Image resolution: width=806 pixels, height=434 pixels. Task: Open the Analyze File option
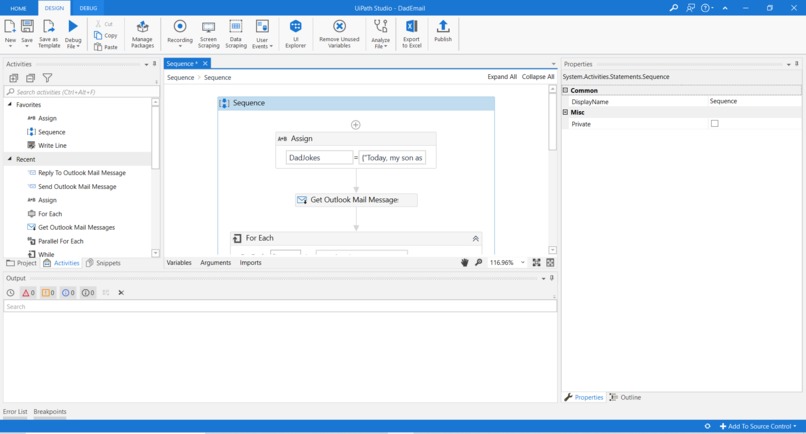(380, 34)
